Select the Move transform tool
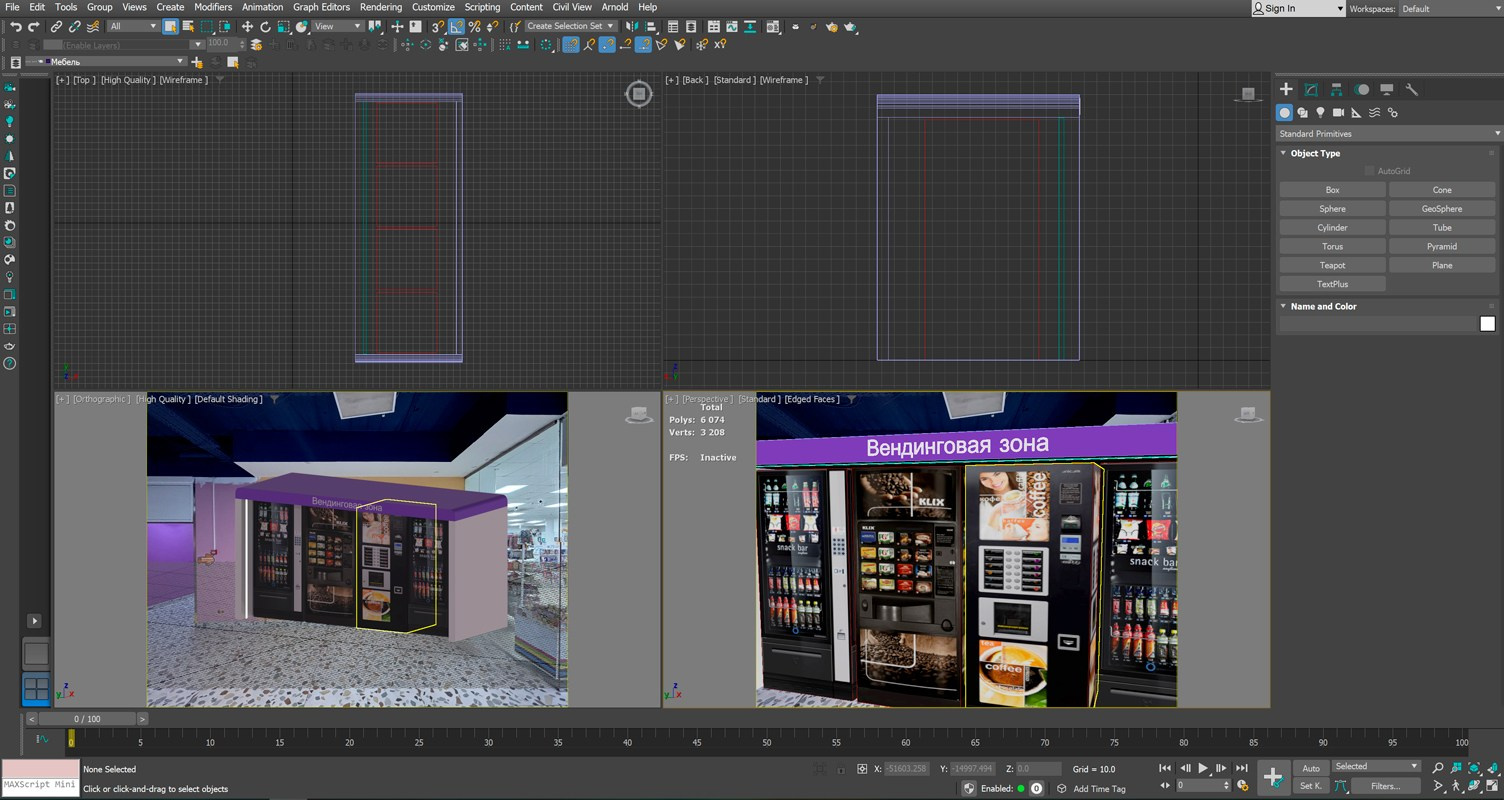Viewport: 1504px width, 800px height. click(x=247, y=27)
